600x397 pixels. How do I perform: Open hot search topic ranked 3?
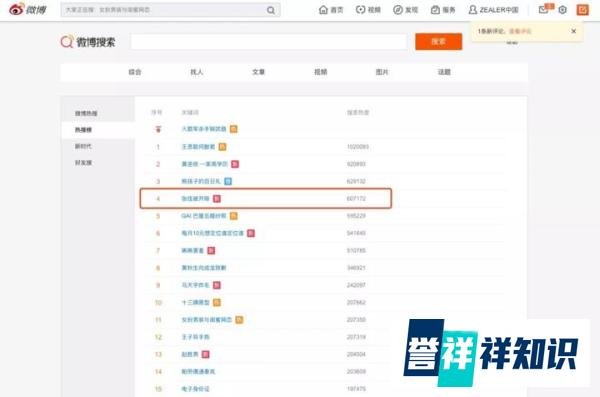[201, 181]
